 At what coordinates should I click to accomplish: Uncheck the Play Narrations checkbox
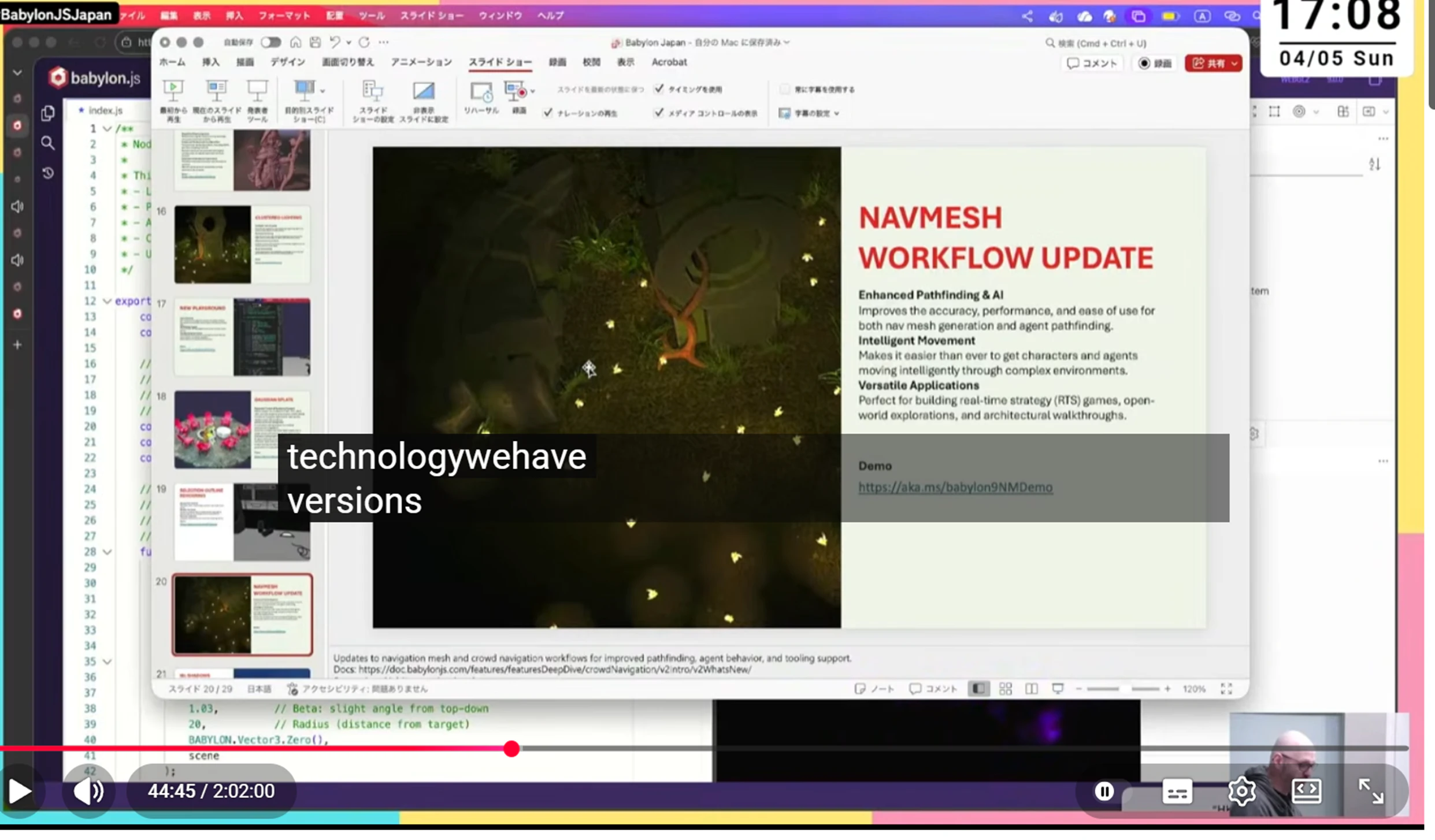tap(548, 113)
